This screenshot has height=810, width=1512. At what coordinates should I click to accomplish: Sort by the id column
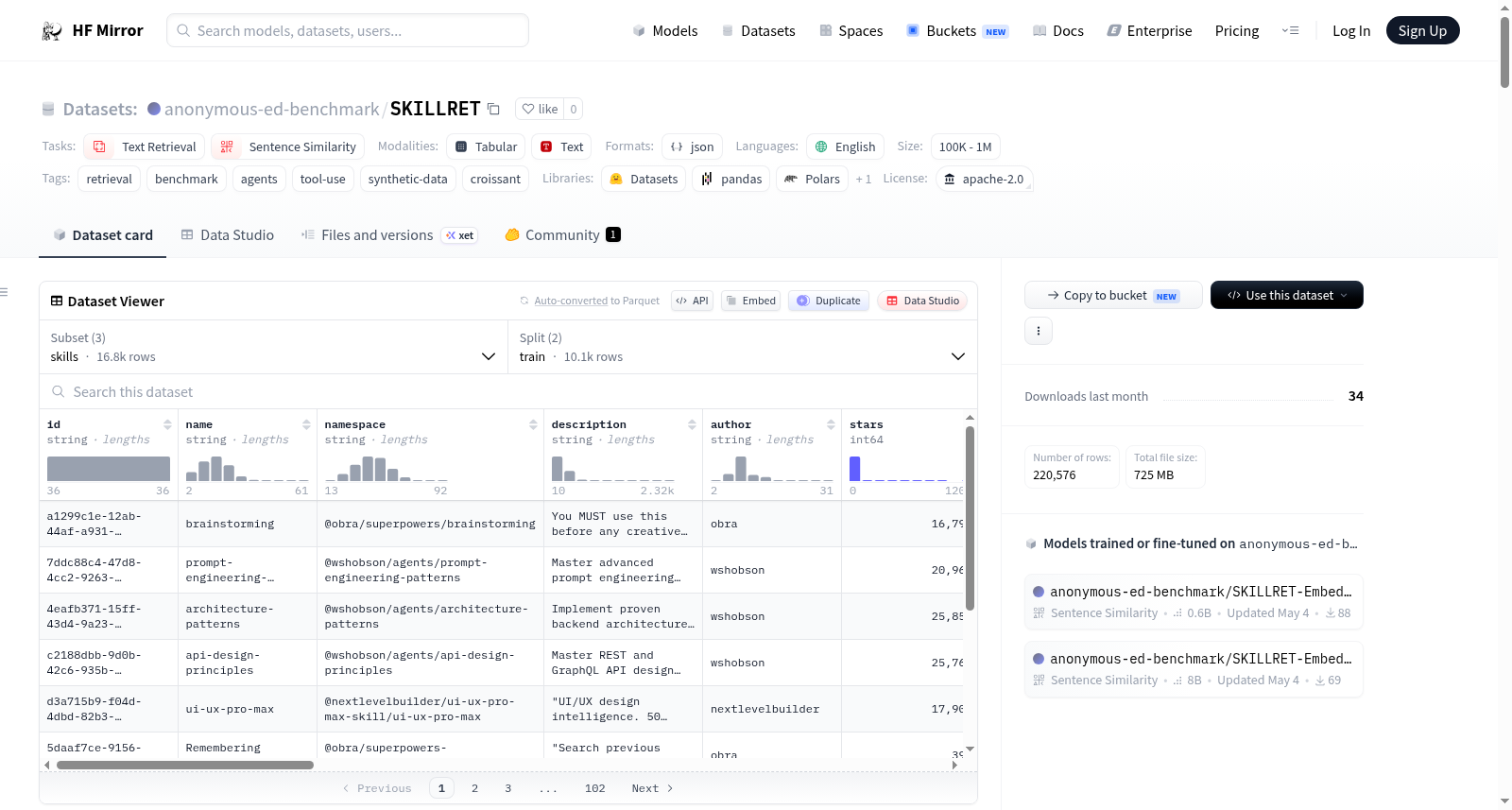tap(167, 424)
